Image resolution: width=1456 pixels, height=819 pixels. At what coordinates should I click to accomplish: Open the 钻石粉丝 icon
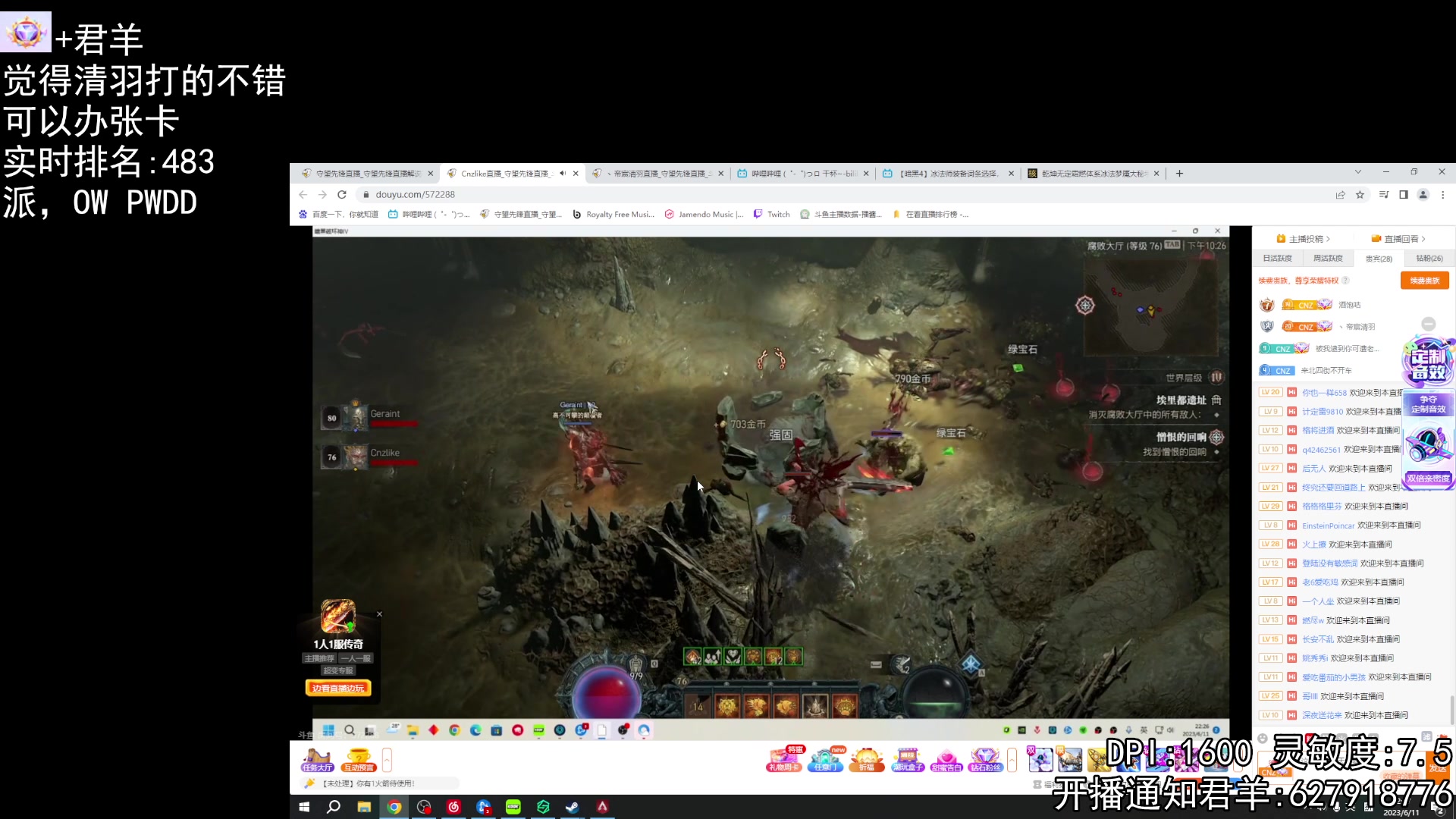[985, 760]
